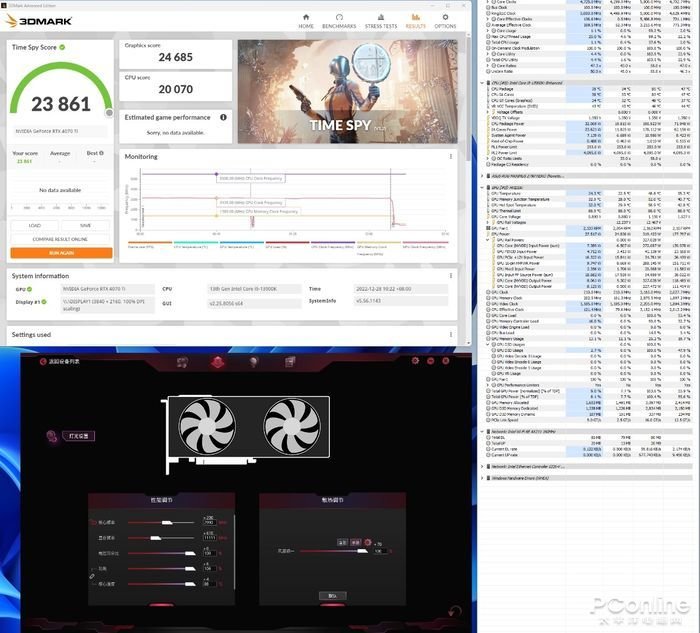Click the info icon beside the Best score label
The image size is (700, 633).
(101, 153)
